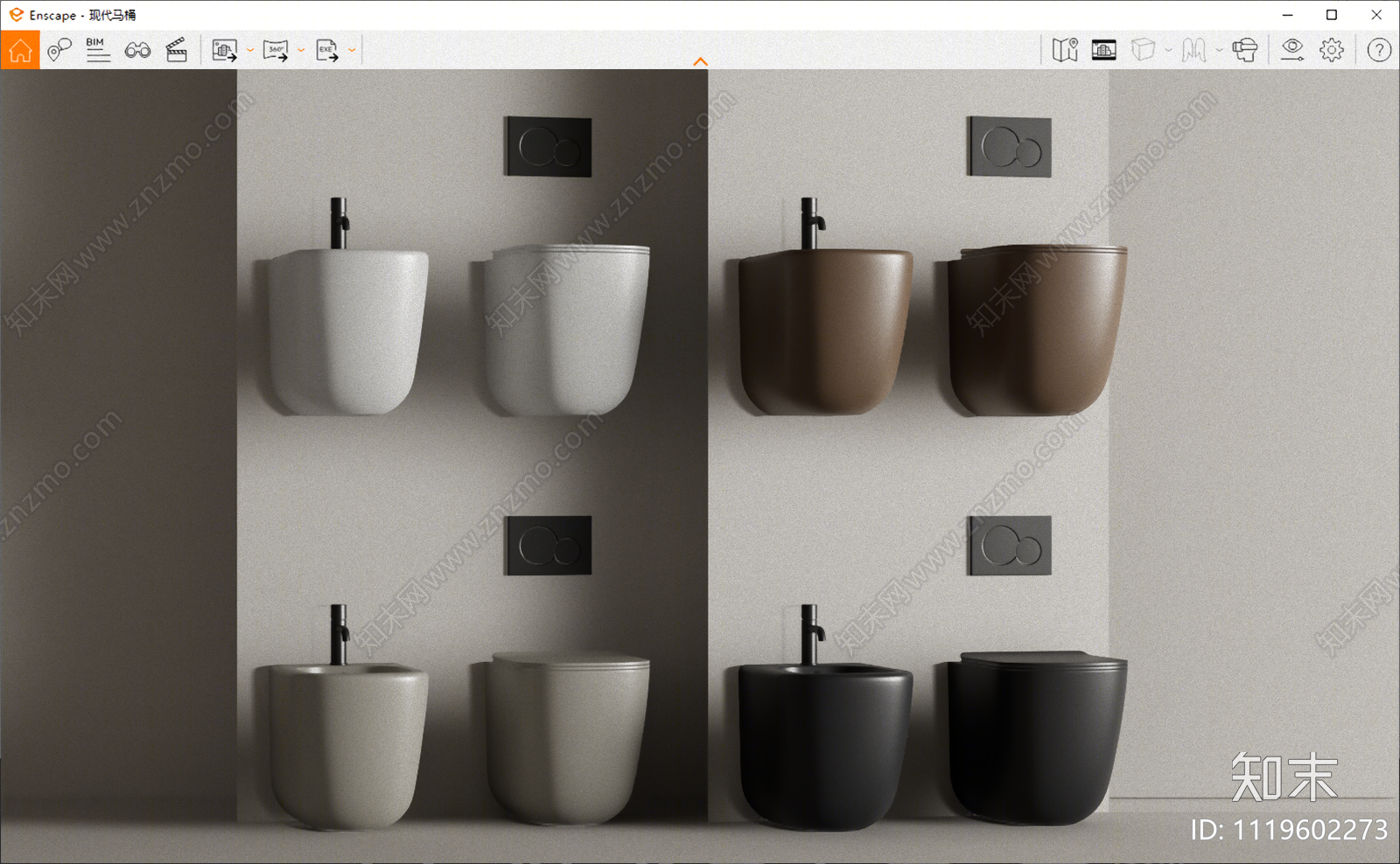The width and height of the screenshot is (1400, 864).
Task: Expand the EXE export dropdown arrow
Action: 352,50
